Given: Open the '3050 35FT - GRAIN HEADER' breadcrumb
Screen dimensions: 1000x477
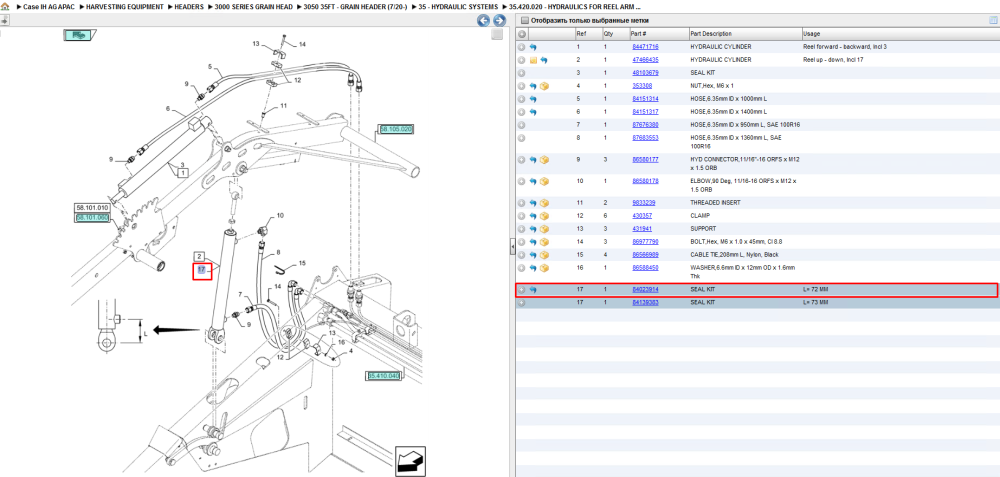Looking at the screenshot, I should pyautogui.click(x=353, y=6).
